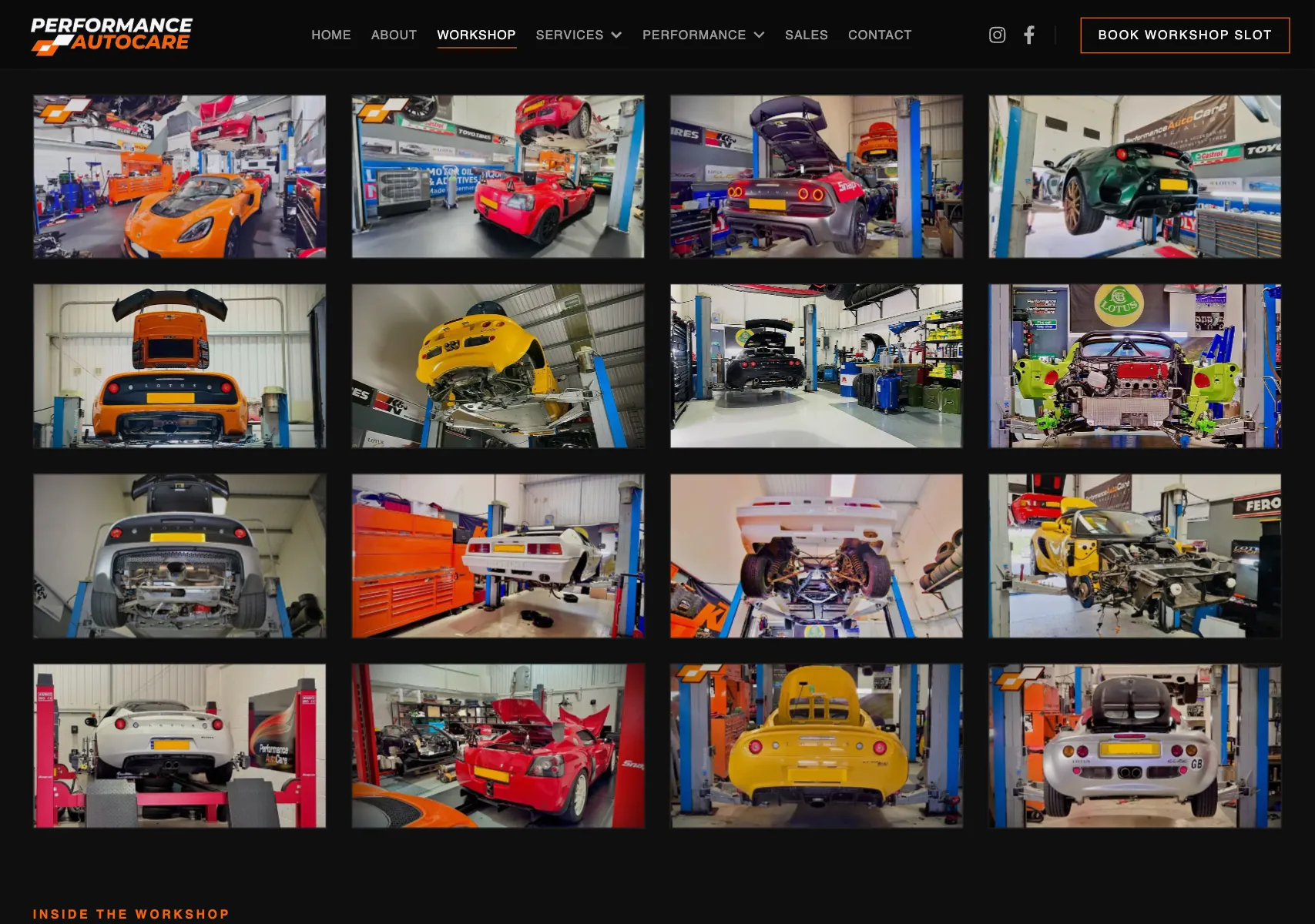Open yellow Lotus tilted on ramp photo
1315x924 pixels.
[498, 366]
